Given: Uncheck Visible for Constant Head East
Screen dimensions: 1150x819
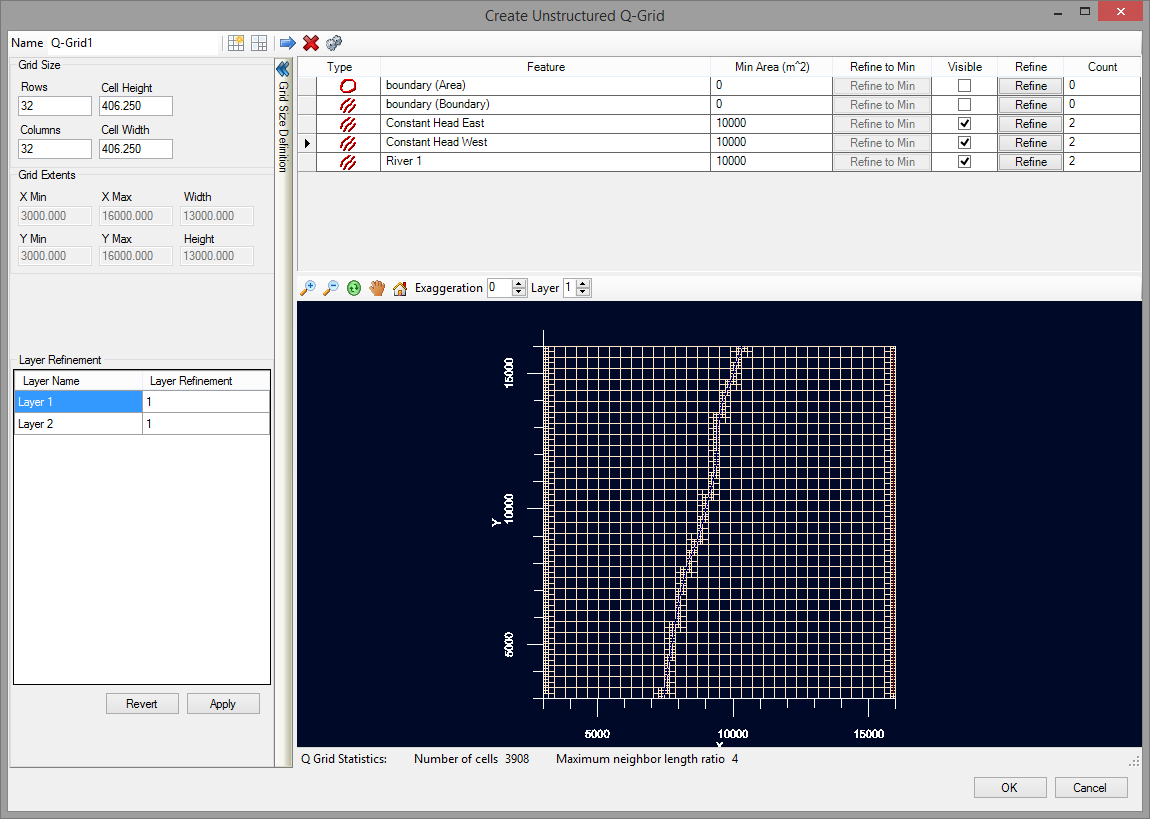Looking at the screenshot, I should pos(964,123).
